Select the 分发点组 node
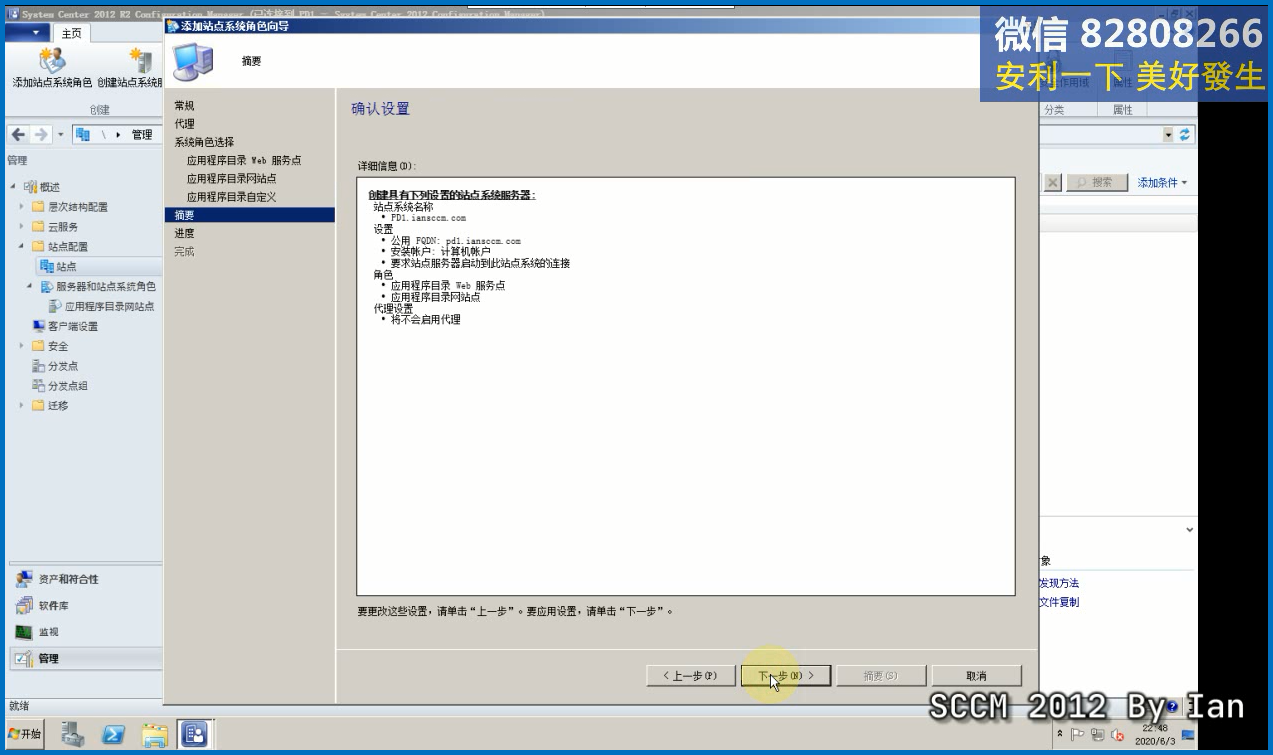This screenshot has width=1273, height=755. (60, 386)
